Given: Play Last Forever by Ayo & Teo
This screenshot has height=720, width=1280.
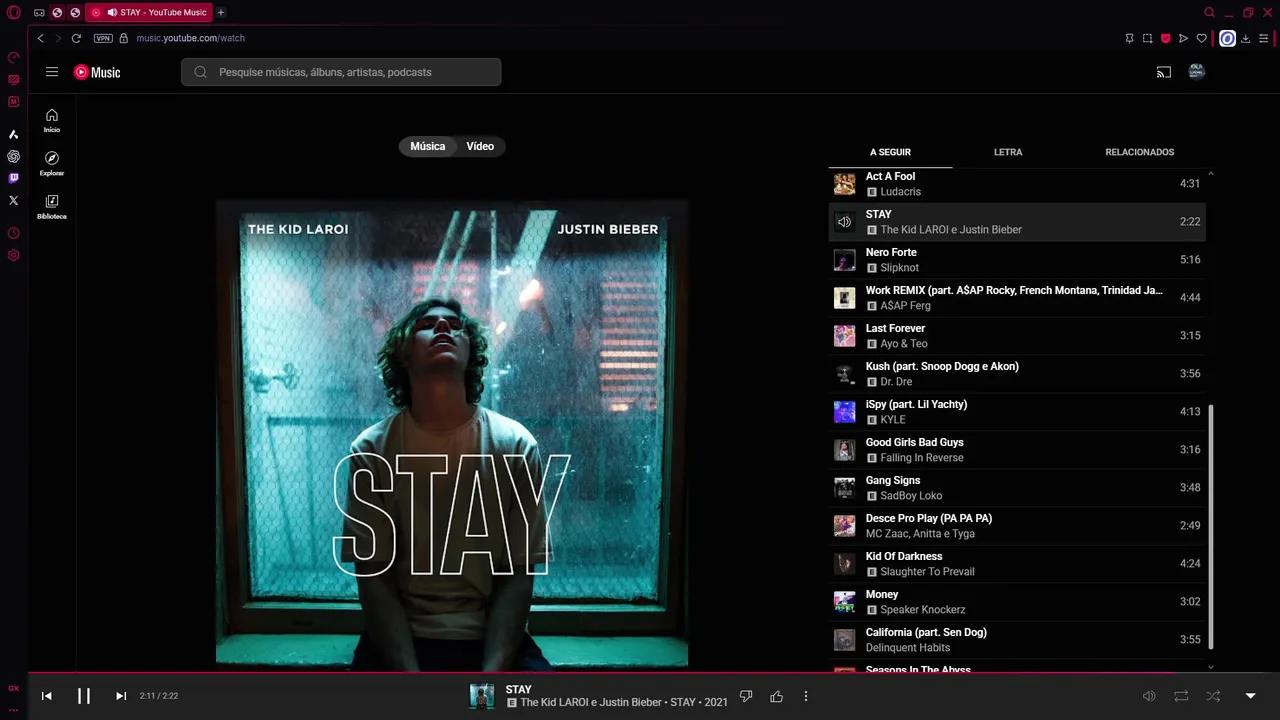Looking at the screenshot, I should coord(1017,336).
